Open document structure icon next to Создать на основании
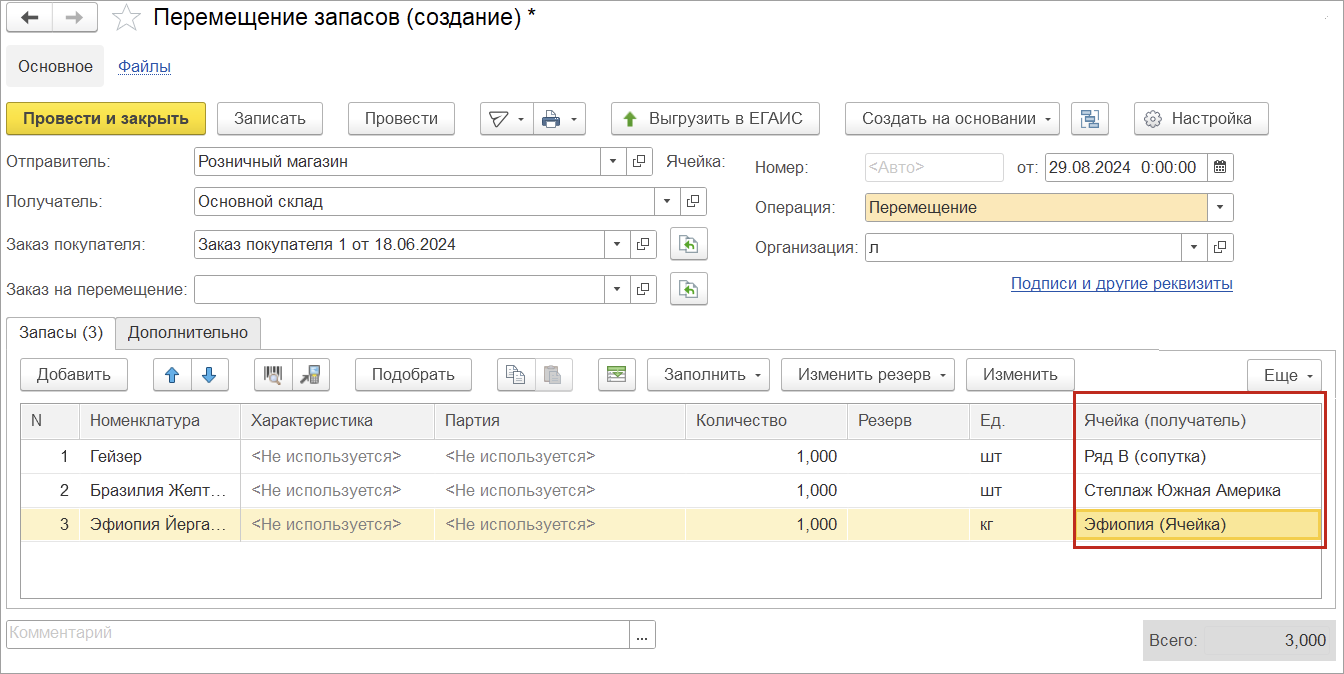The image size is (1344, 674). [x=1090, y=118]
